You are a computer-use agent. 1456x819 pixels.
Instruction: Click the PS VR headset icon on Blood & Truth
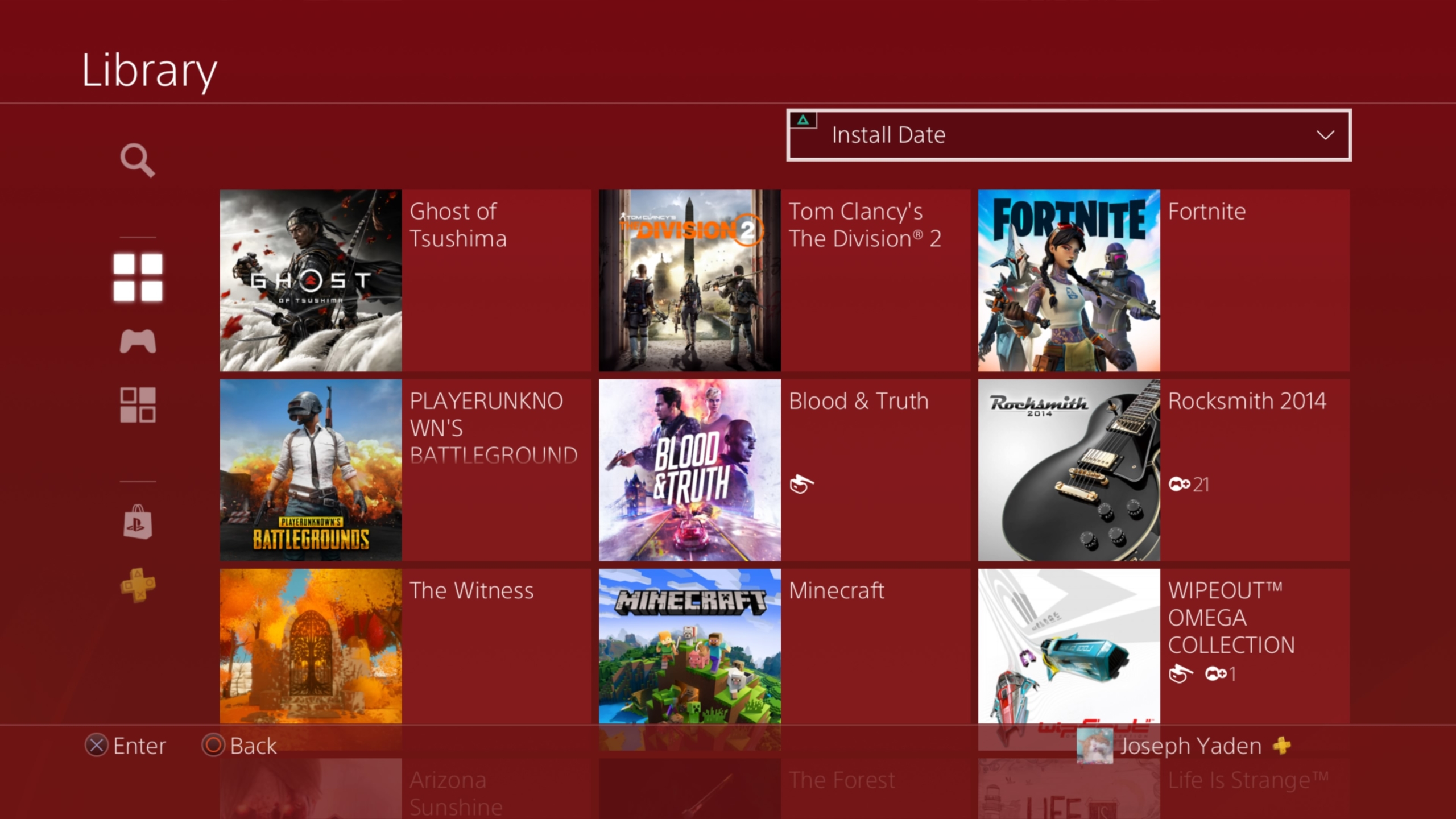(x=801, y=483)
